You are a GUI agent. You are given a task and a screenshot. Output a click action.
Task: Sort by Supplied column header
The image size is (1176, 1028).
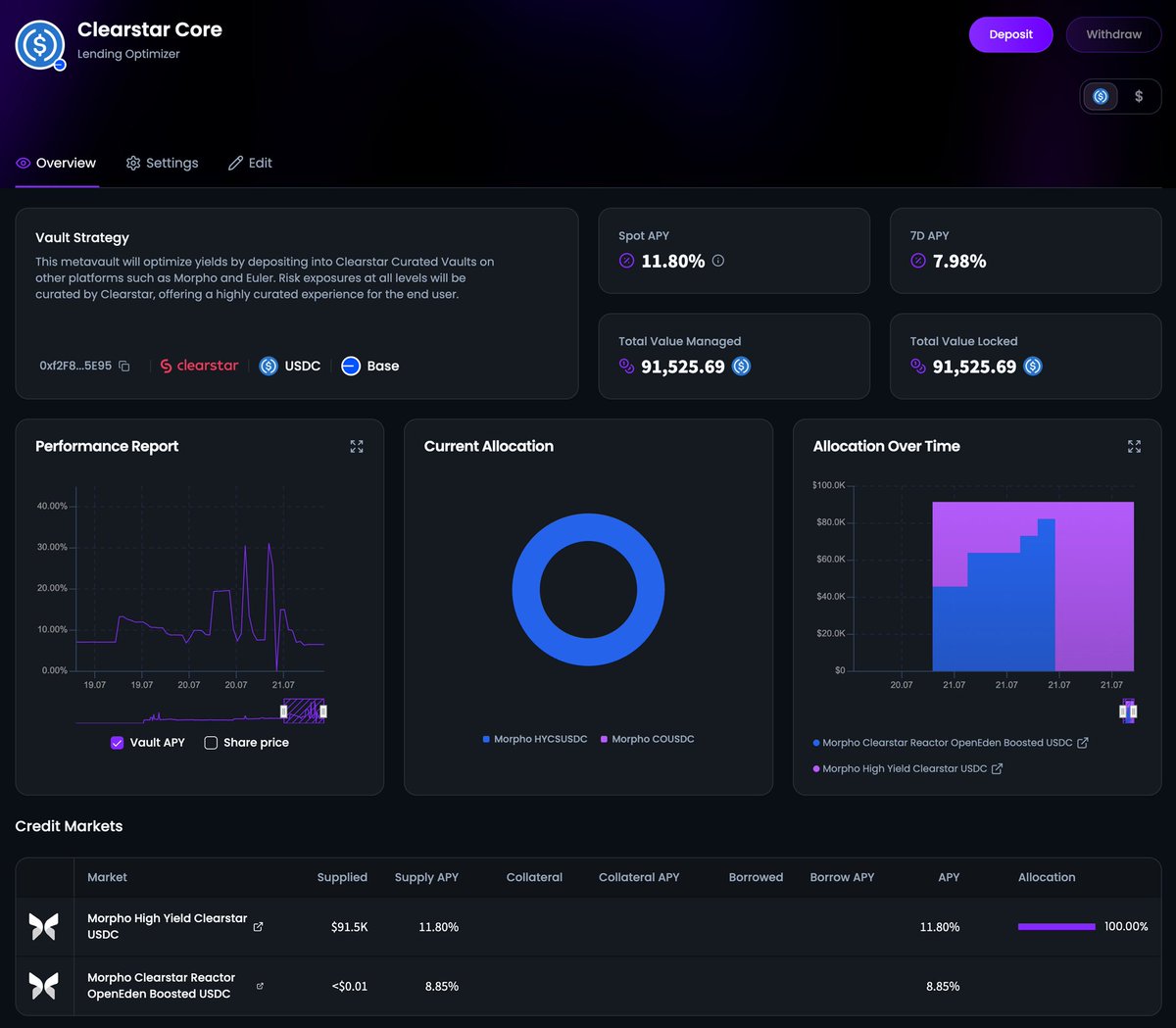tap(342, 877)
